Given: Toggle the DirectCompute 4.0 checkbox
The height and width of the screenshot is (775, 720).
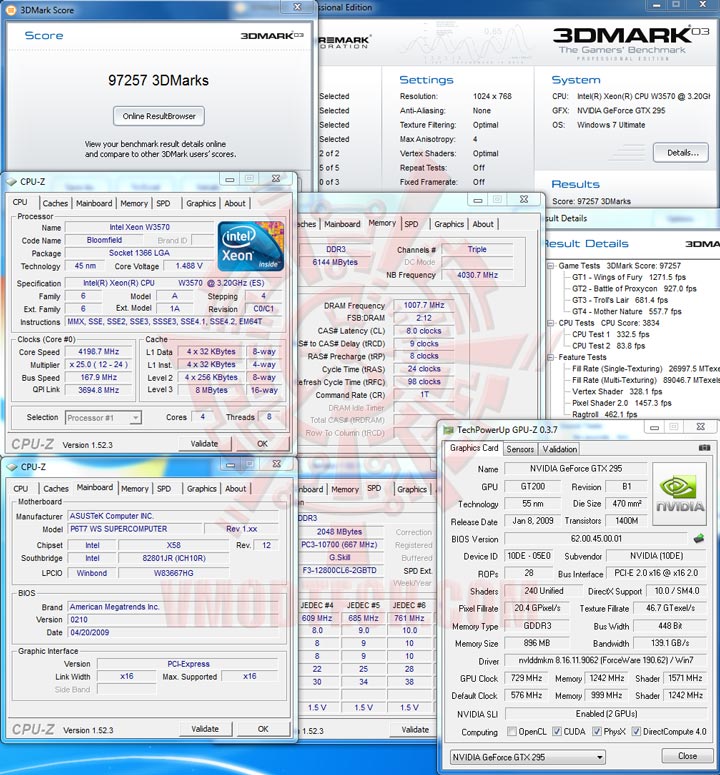Looking at the screenshot, I should point(636,731).
